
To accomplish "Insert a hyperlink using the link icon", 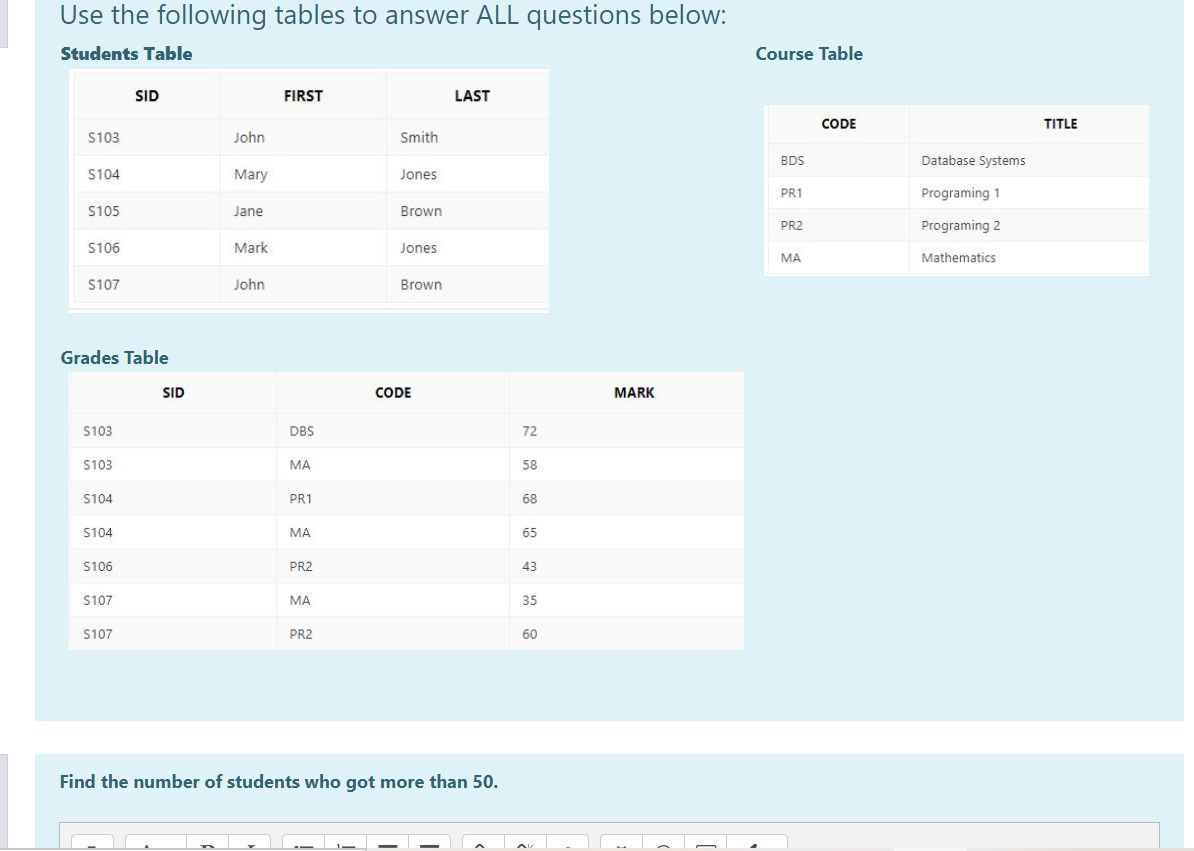I will click(x=481, y=845).
